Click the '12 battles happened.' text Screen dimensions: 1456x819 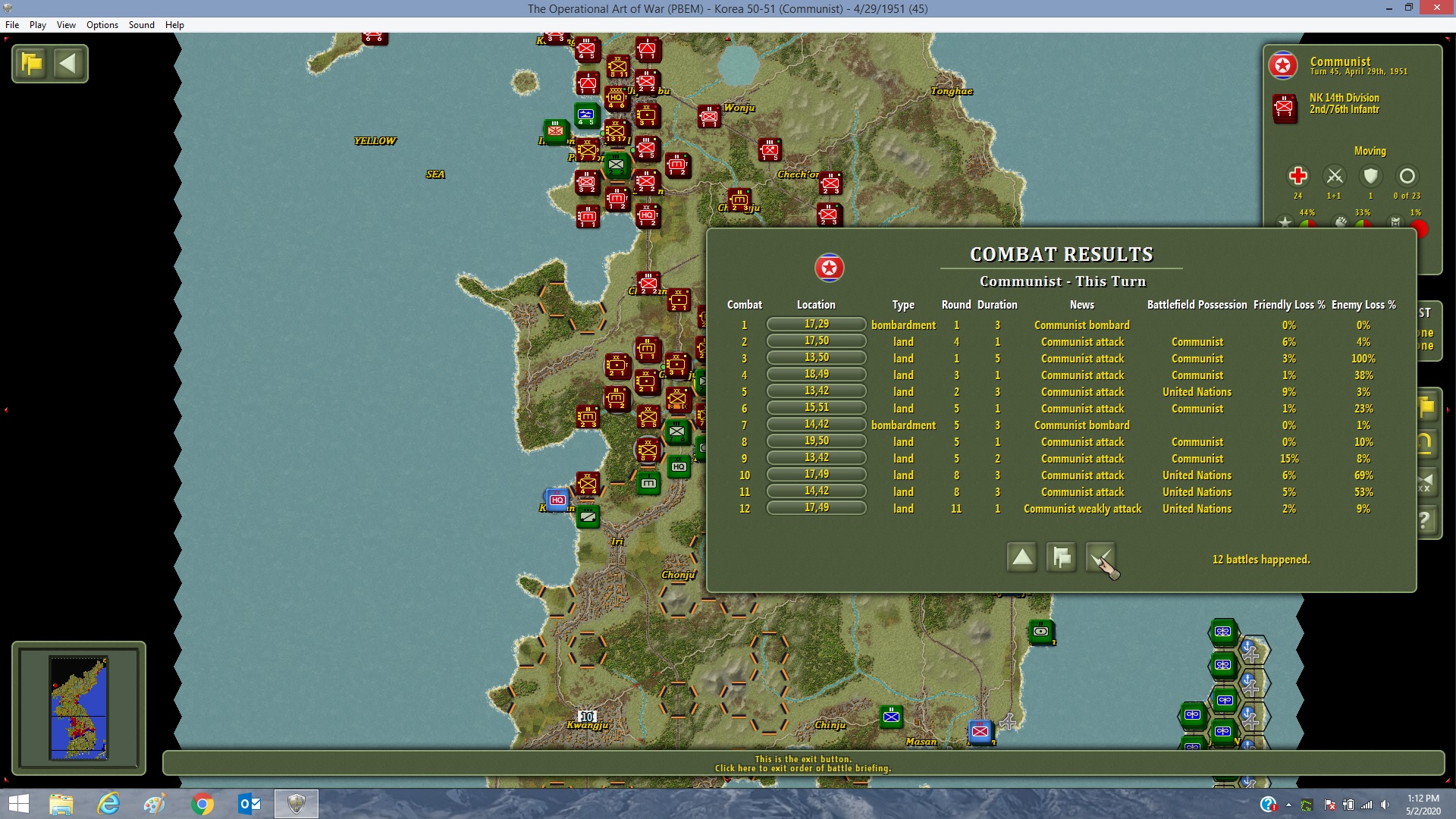tap(1261, 560)
